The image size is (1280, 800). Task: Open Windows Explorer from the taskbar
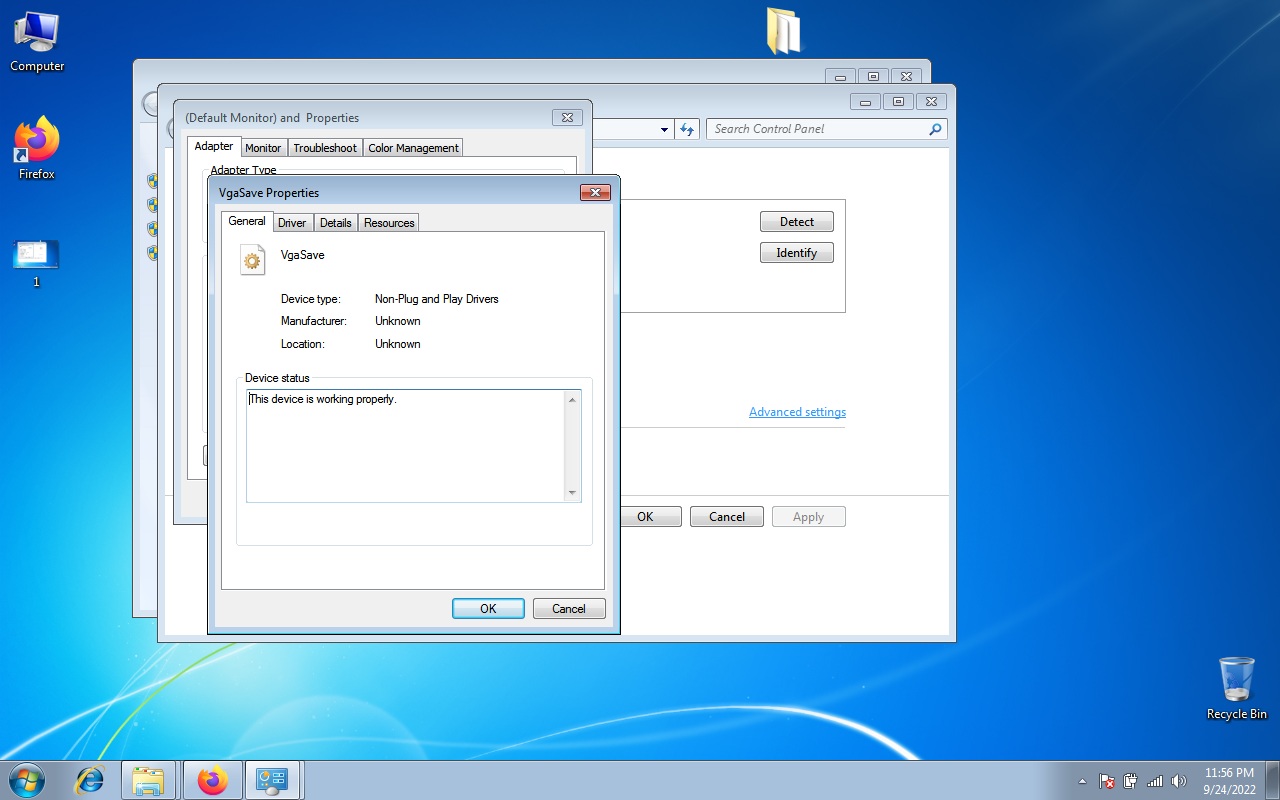point(149,780)
